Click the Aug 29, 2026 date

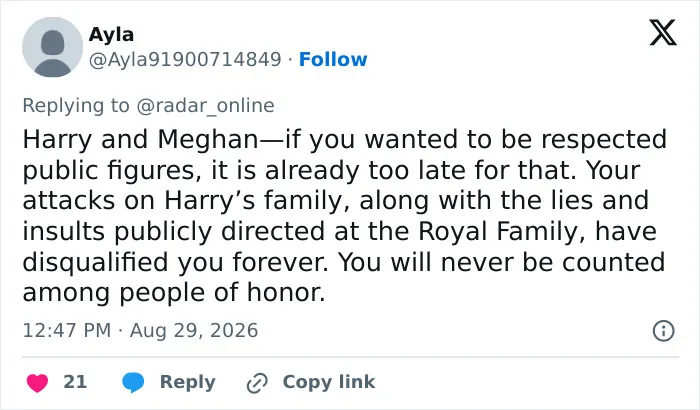194,331
